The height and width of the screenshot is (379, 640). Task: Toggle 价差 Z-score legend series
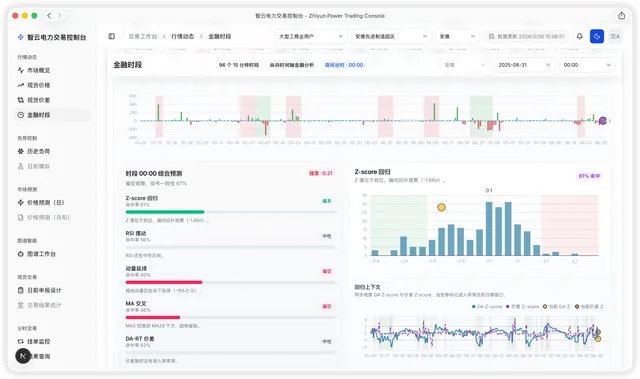[x=522, y=306]
